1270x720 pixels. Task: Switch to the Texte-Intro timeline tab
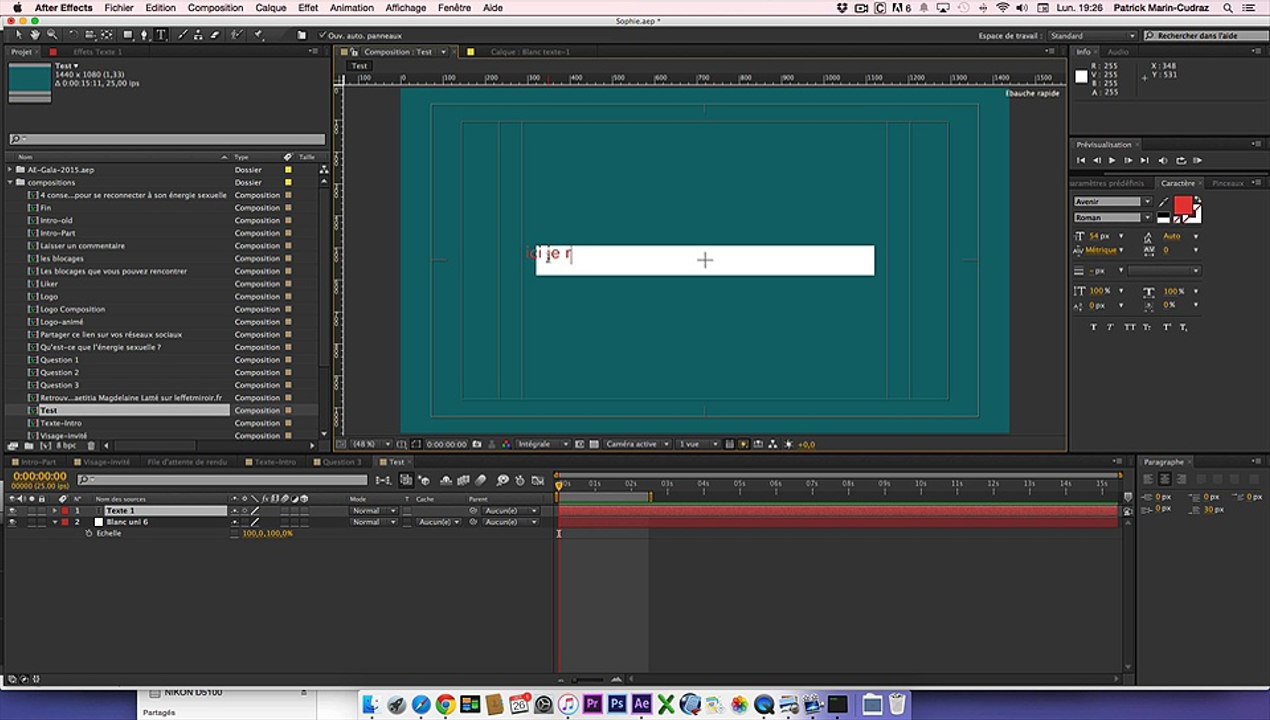[275, 462]
